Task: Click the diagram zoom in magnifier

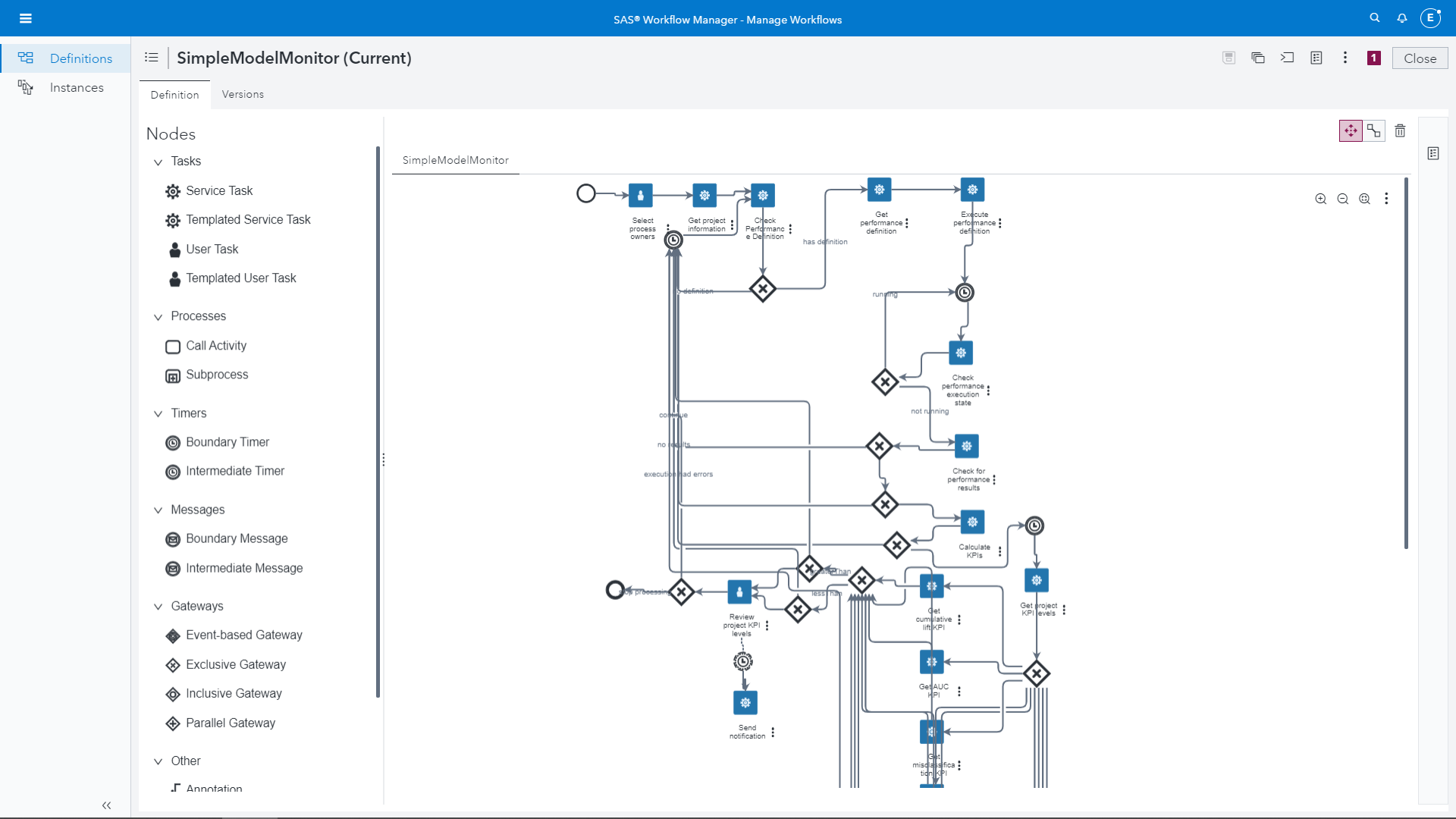Action: [1320, 199]
